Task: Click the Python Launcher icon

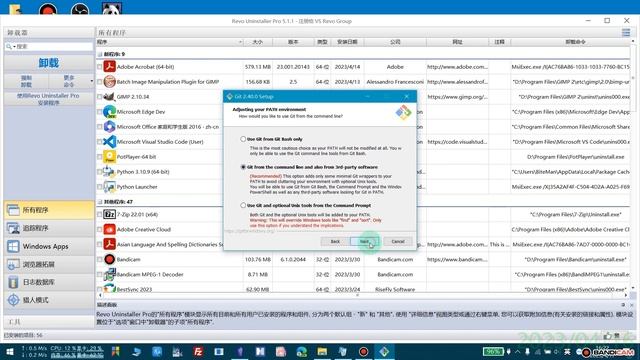Action: pos(109,187)
